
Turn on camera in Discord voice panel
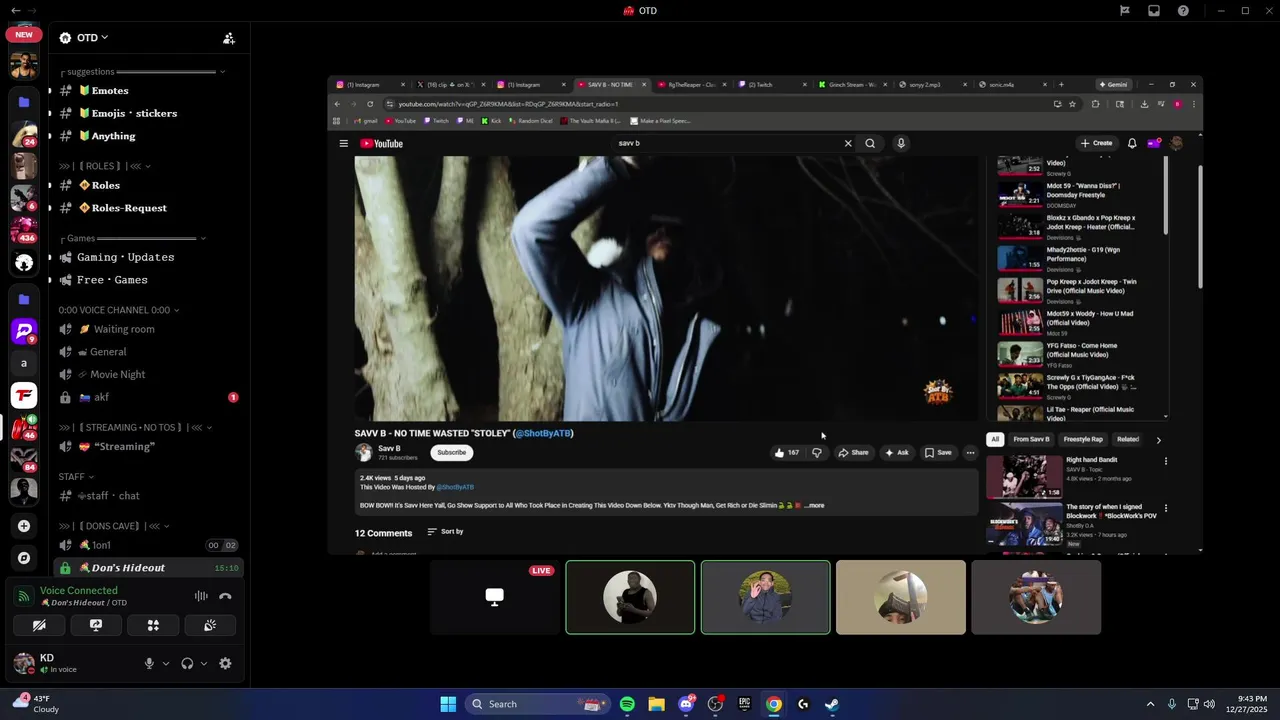39,625
